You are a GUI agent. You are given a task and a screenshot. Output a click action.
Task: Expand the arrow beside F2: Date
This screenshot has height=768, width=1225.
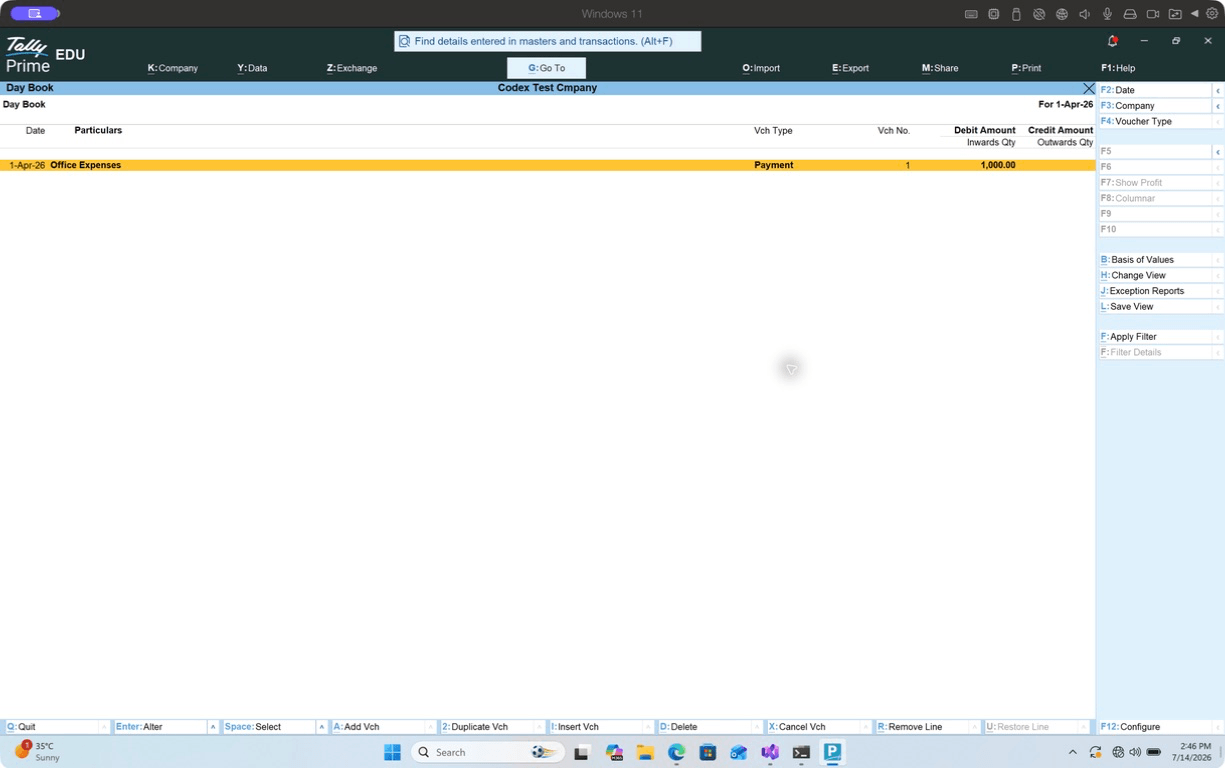pyautogui.click(x=1218, y=90)
